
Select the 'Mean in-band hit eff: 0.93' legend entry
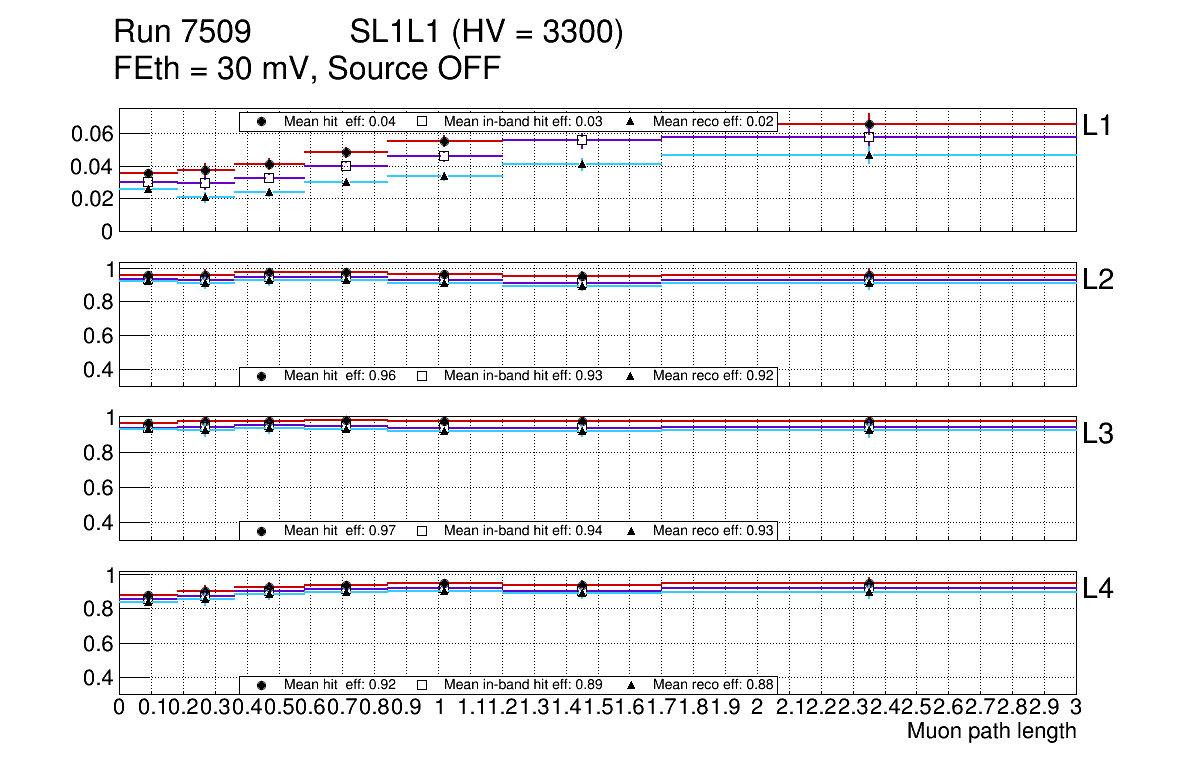click(523, 376)
